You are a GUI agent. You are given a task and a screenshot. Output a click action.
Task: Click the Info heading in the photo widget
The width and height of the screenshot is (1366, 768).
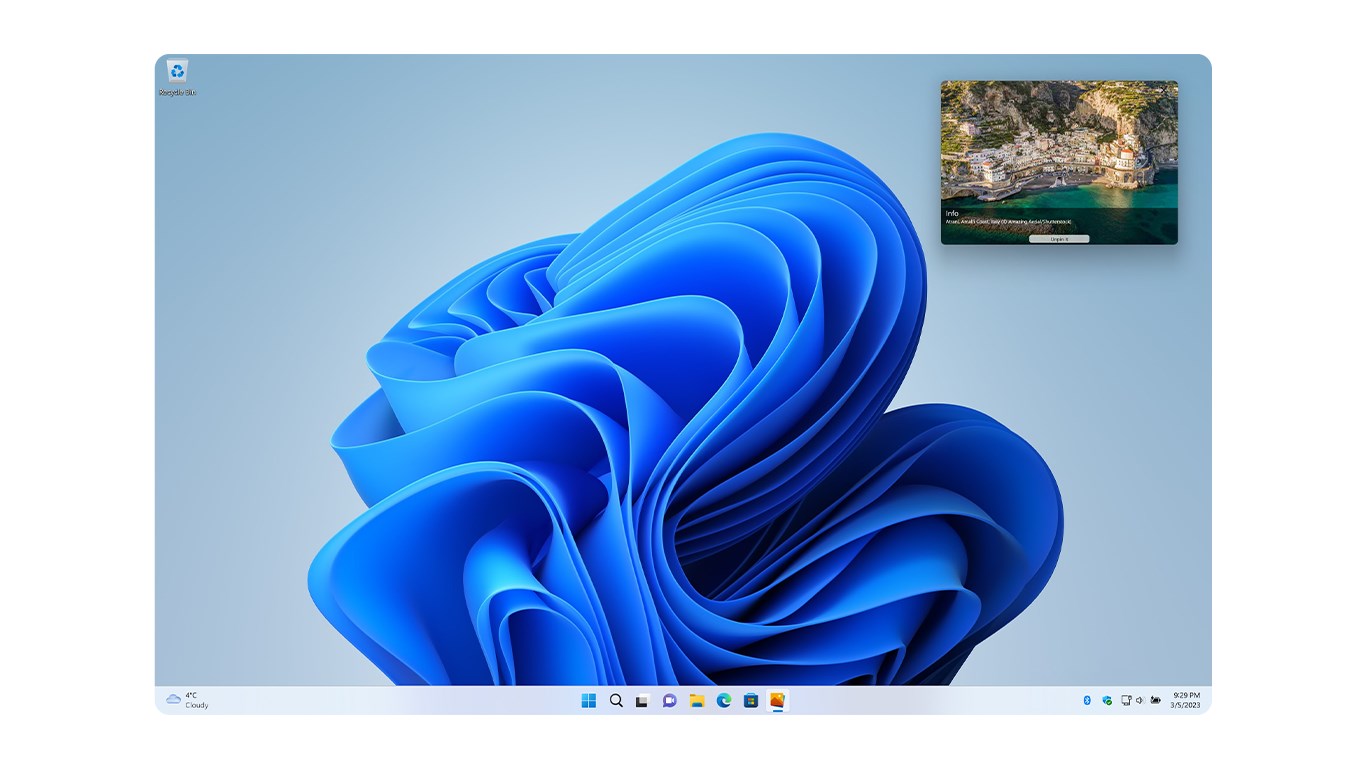click(x=952, y=213)
